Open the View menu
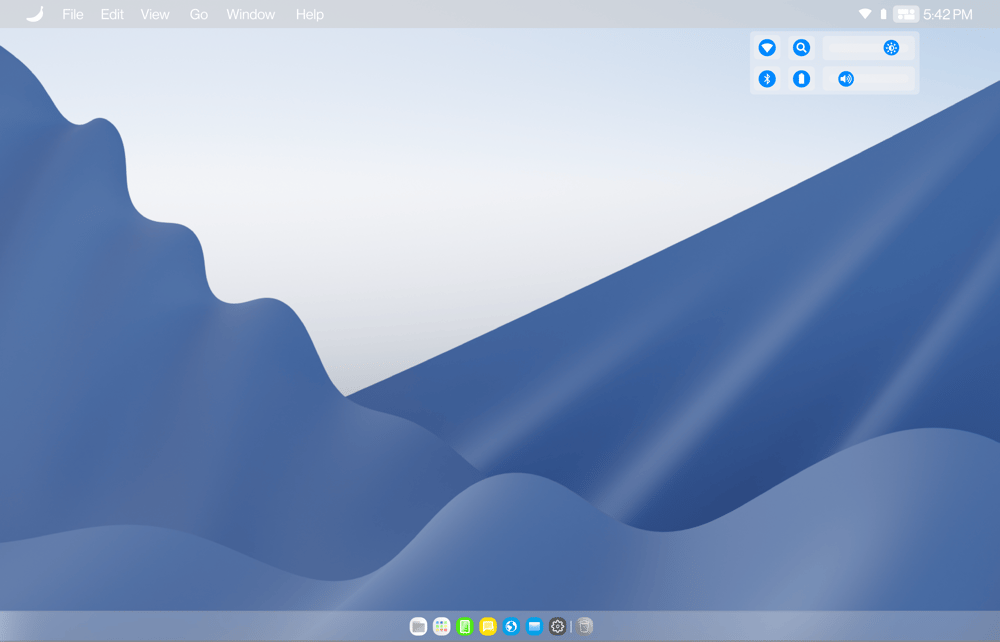1000x642 pixels. [x=155, y=14]
